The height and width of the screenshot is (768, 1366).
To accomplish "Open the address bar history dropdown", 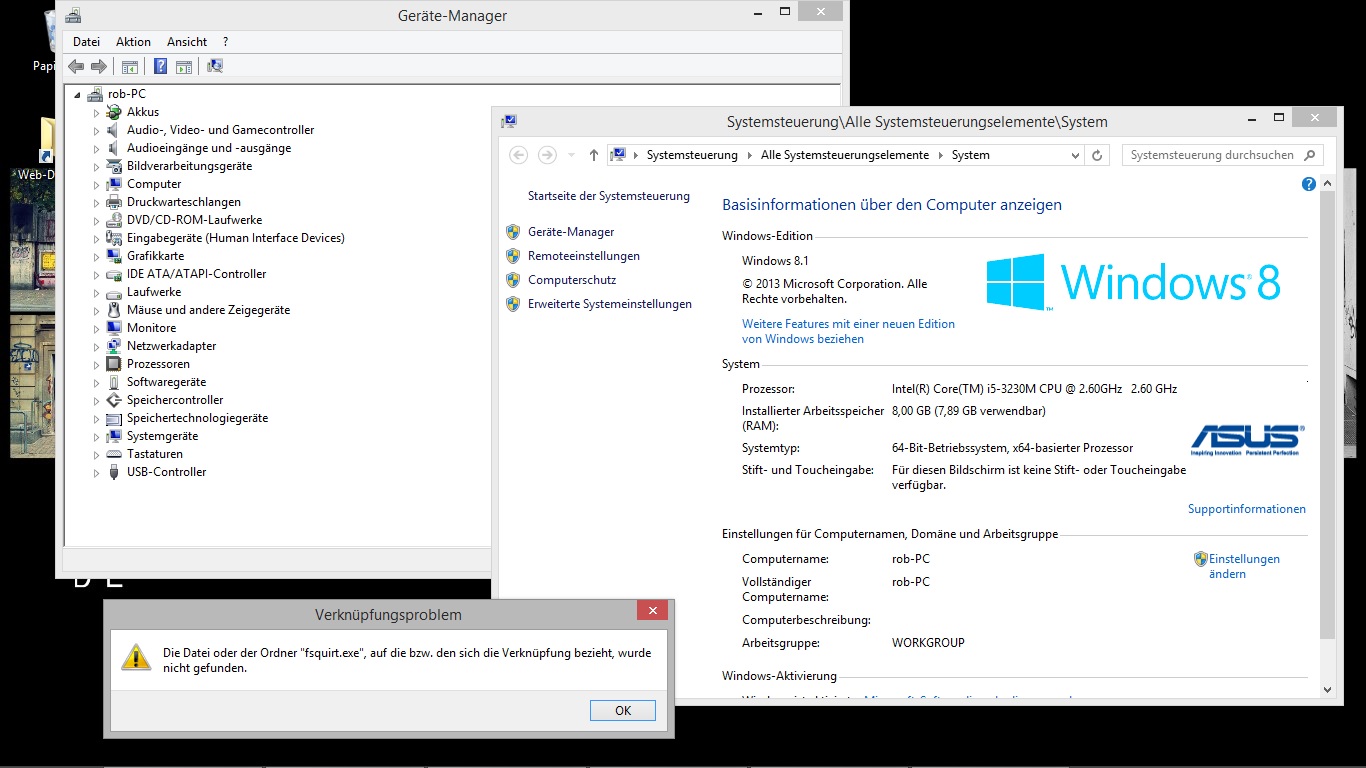I will coord(1075,155).
